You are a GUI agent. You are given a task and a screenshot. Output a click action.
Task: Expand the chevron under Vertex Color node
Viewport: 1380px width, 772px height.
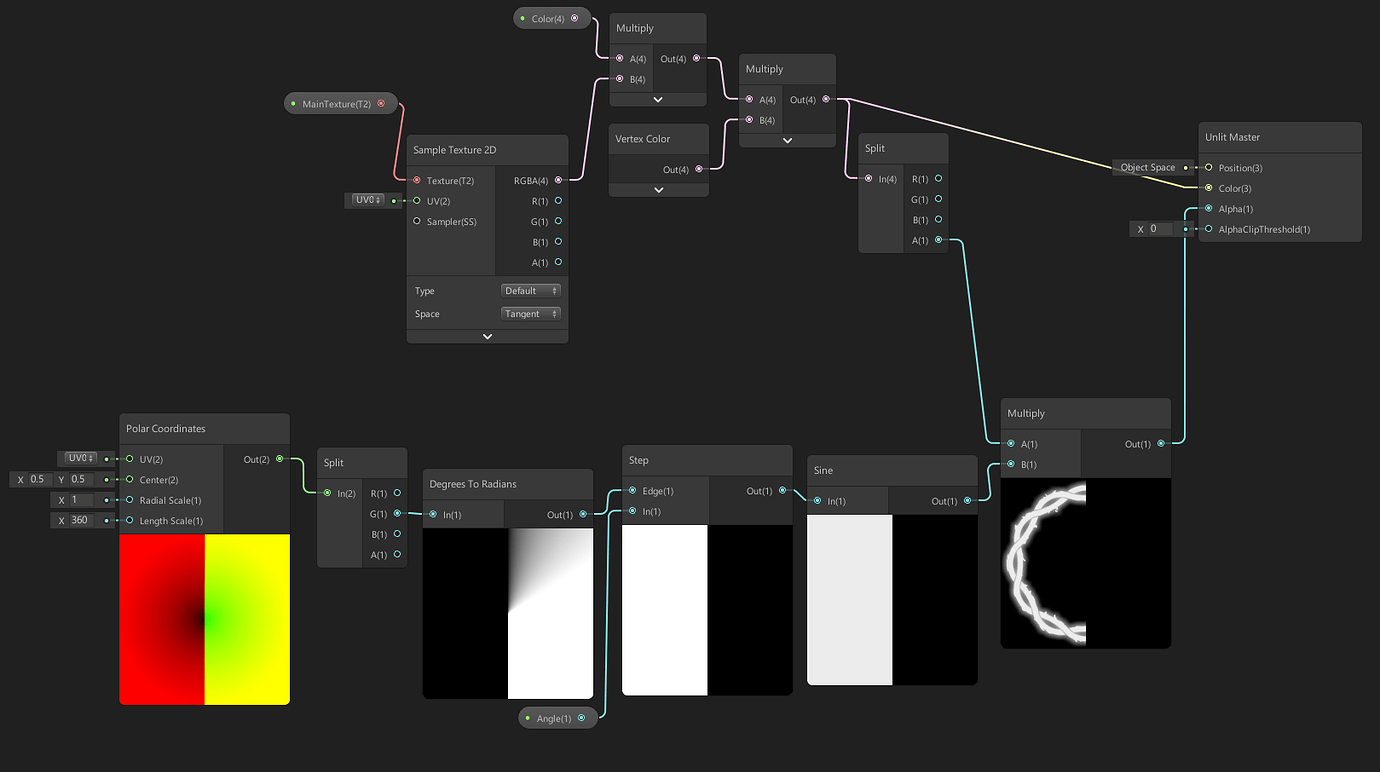coord(658,190)
